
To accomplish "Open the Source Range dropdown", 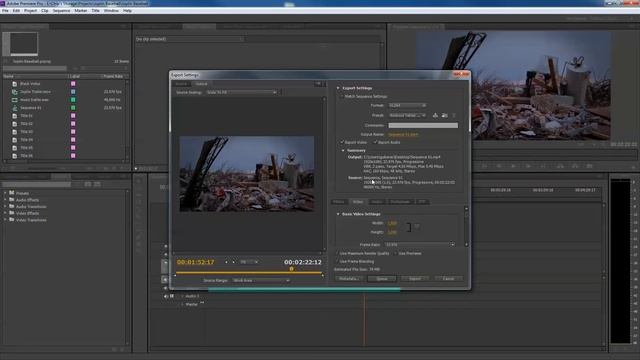I will 261,280.
